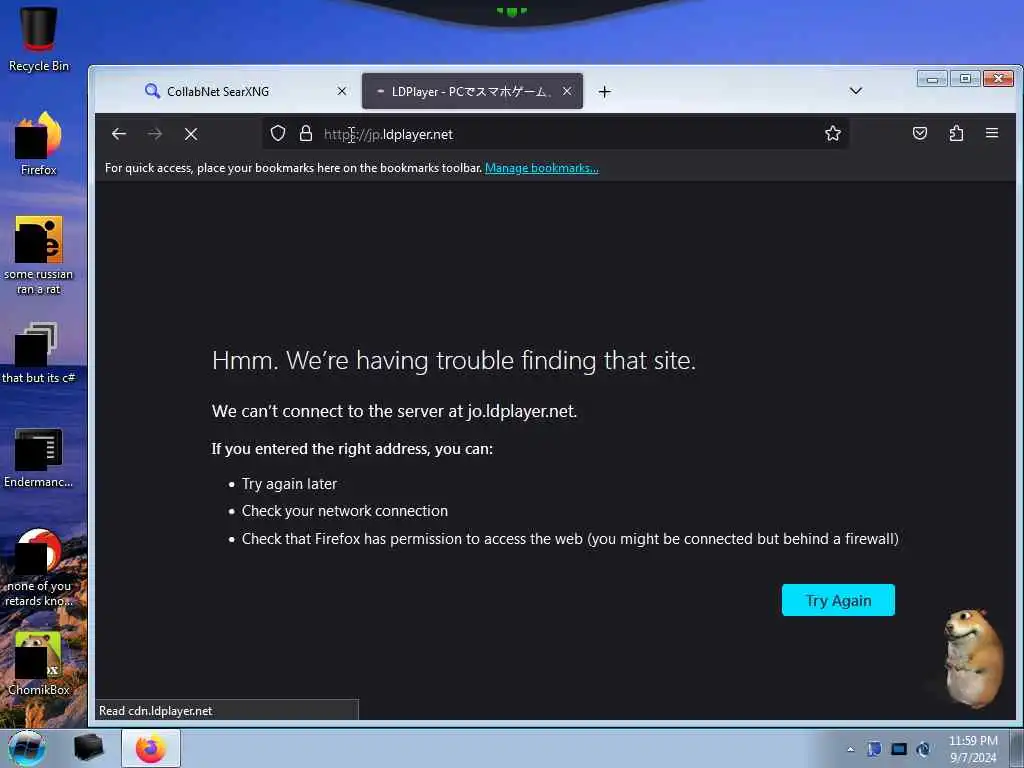This screenshot has height=768, width=1024.
Task: Click the 'Read cdn.ldplayer.net' status text
Action: pos(155,711)
